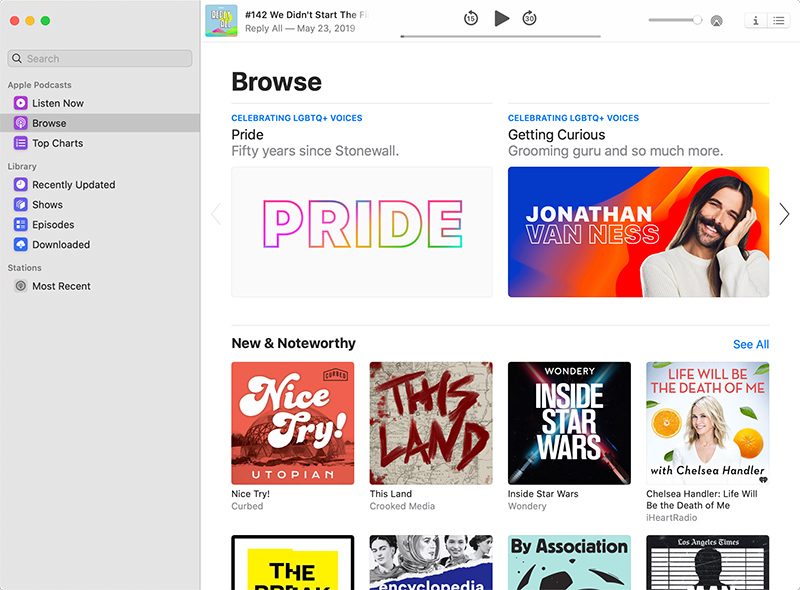Click the 'Nice Try!' title text
This screenshot has width=800, height=590.
[251, 494]
